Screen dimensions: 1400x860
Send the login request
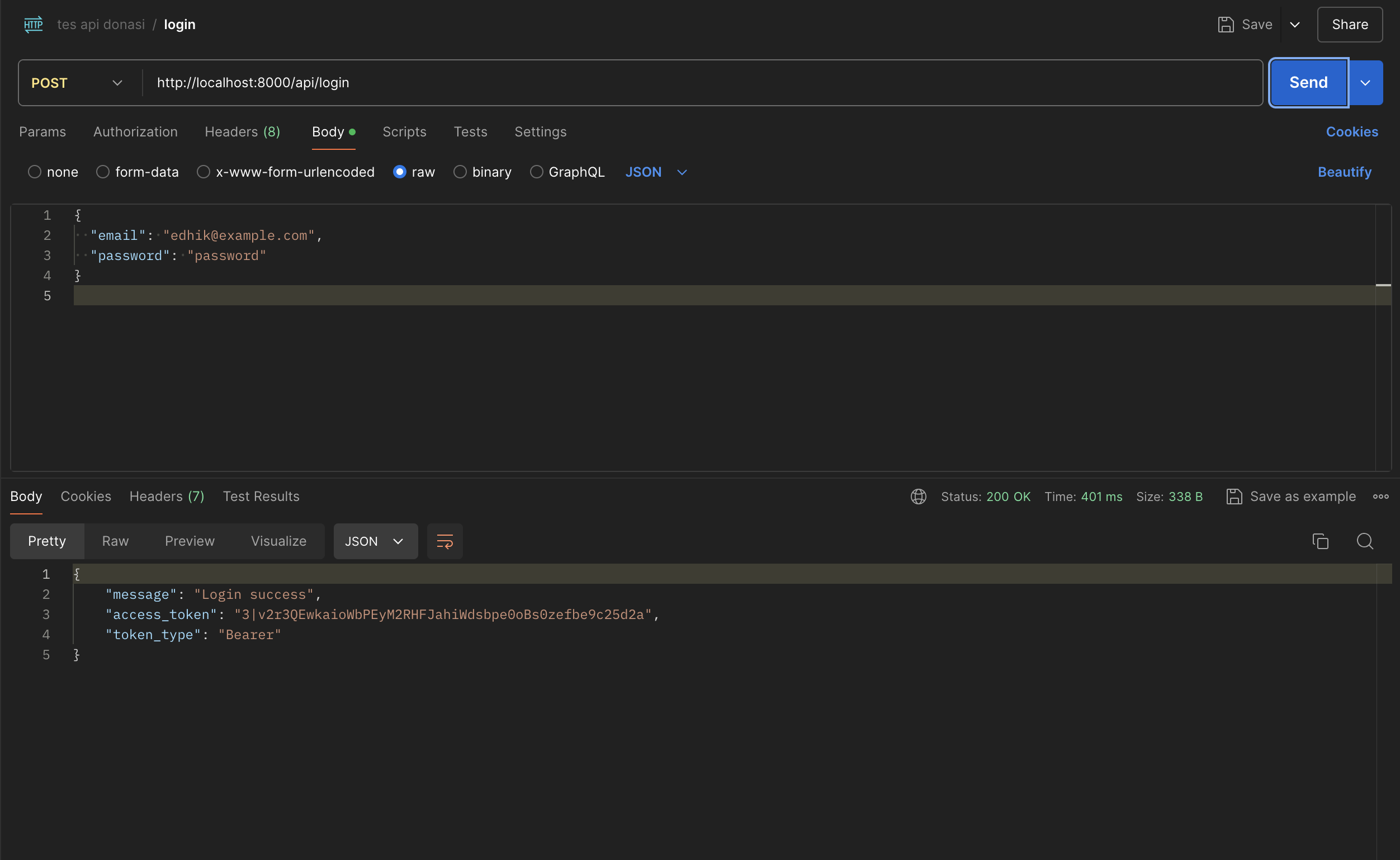coord(1308,83)
